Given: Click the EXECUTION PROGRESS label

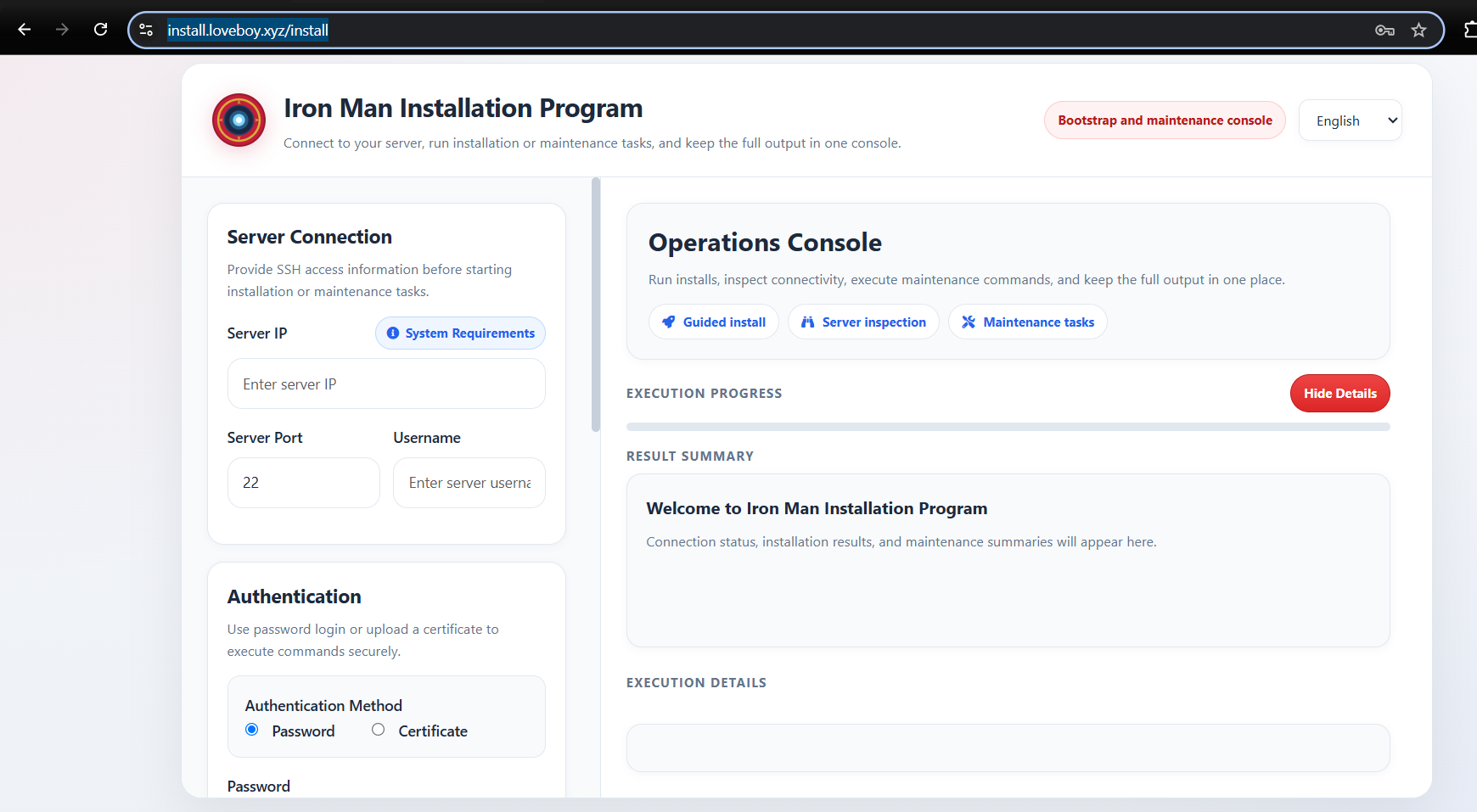Looking at the screenshot, I should point(705,394).
